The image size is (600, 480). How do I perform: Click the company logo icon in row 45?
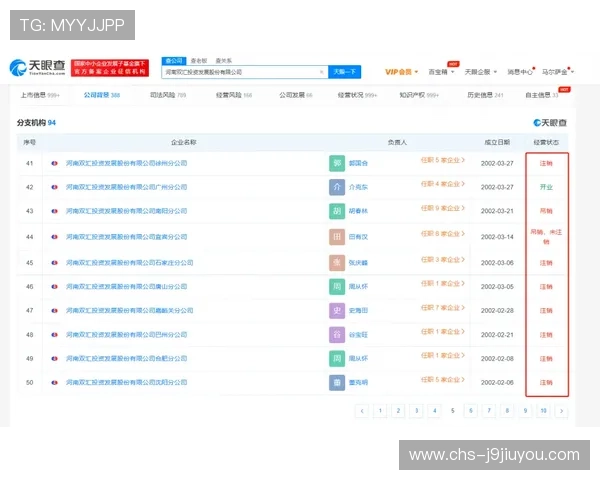(54, 263)
